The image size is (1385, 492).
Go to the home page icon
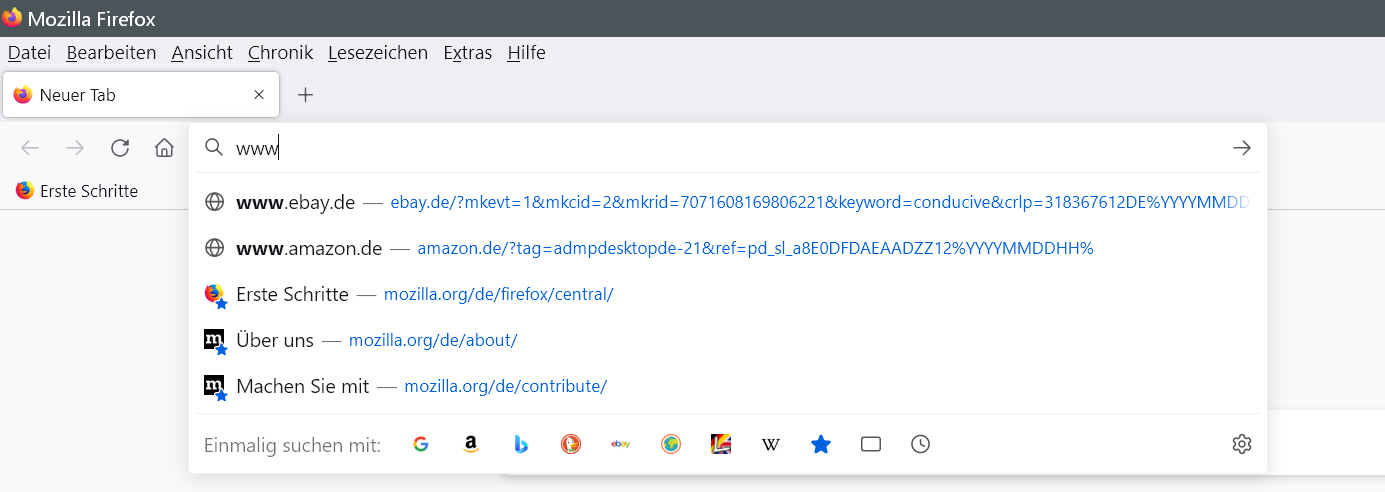[165, 148]
